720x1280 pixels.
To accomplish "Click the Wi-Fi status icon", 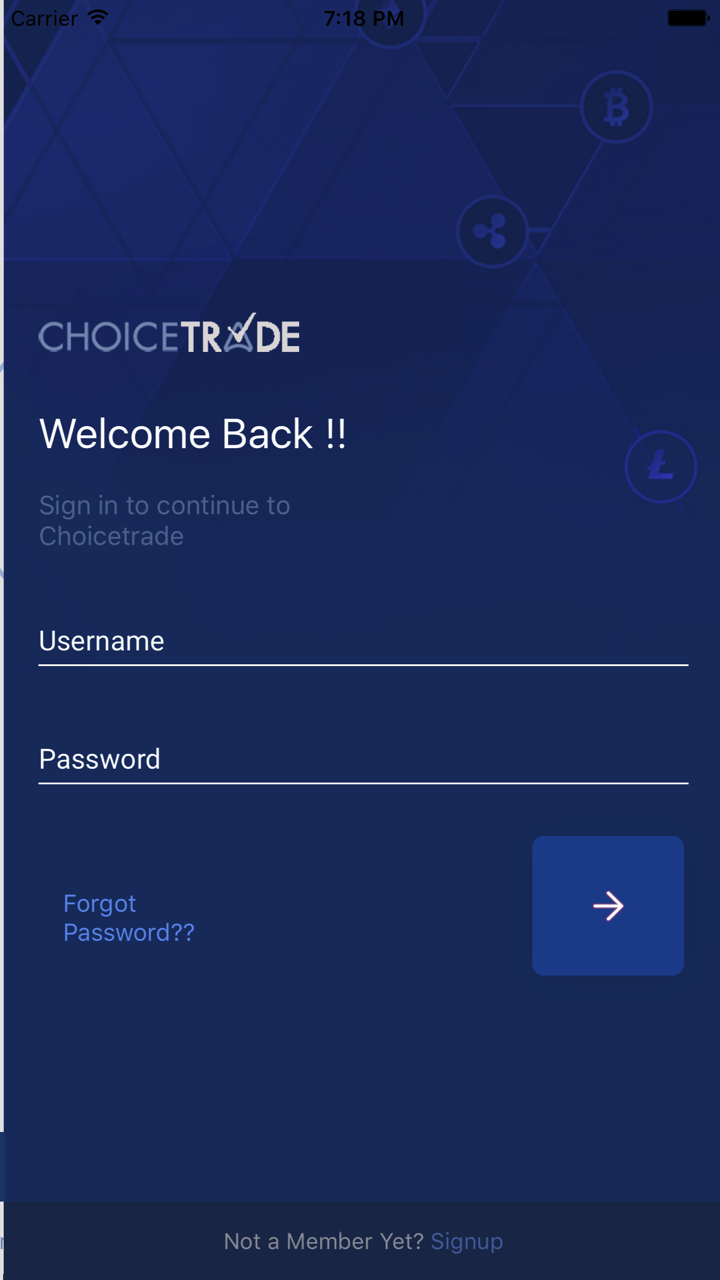I will [x=97, y=18].
